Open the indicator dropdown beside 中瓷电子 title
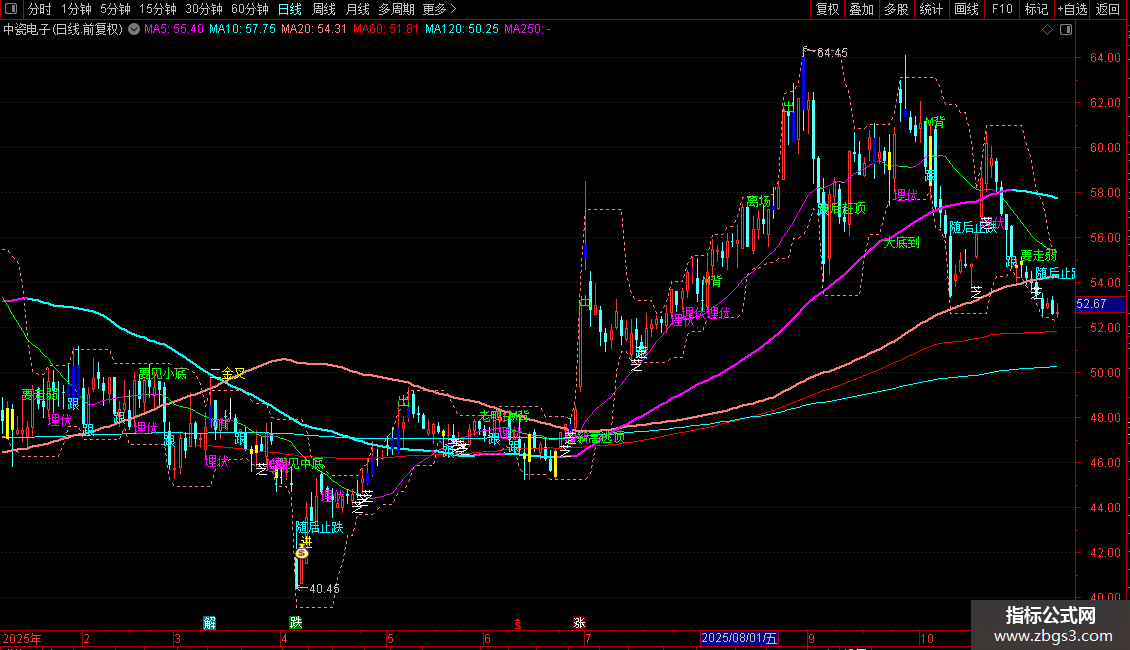This screenshot has height=650, width=1130. coord(134,30)
